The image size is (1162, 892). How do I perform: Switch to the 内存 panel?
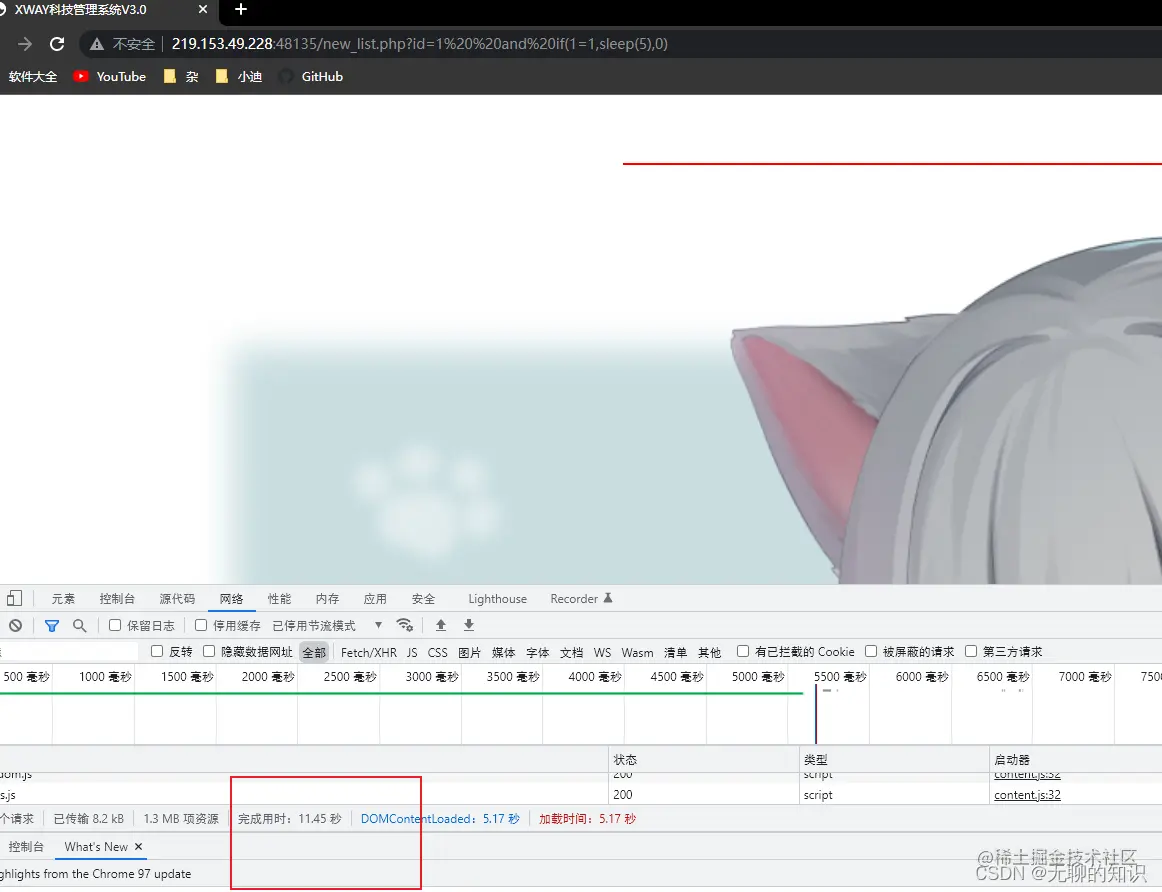[x=327, y=599]
